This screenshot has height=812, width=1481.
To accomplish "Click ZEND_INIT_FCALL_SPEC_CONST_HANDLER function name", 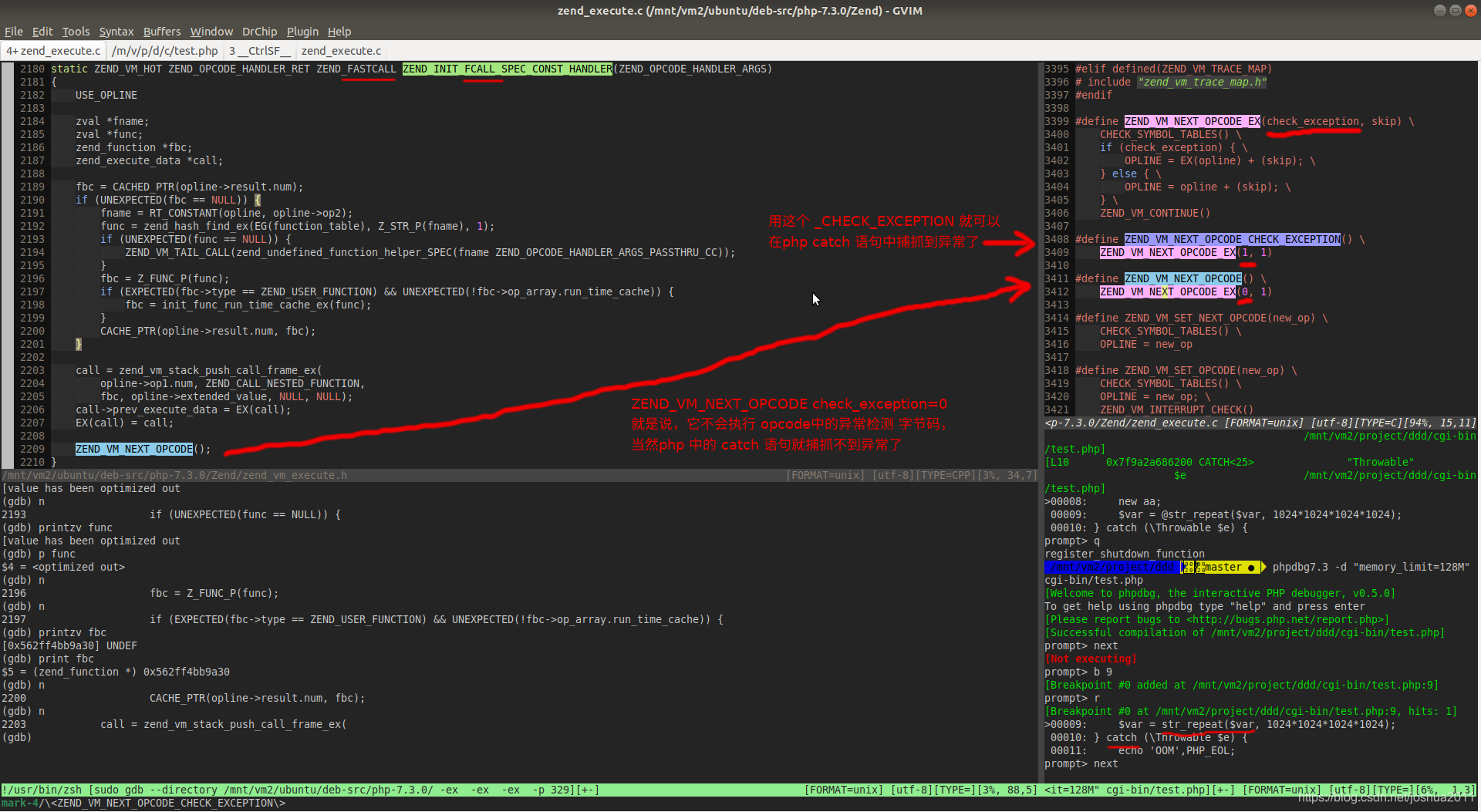I will 507,69.
